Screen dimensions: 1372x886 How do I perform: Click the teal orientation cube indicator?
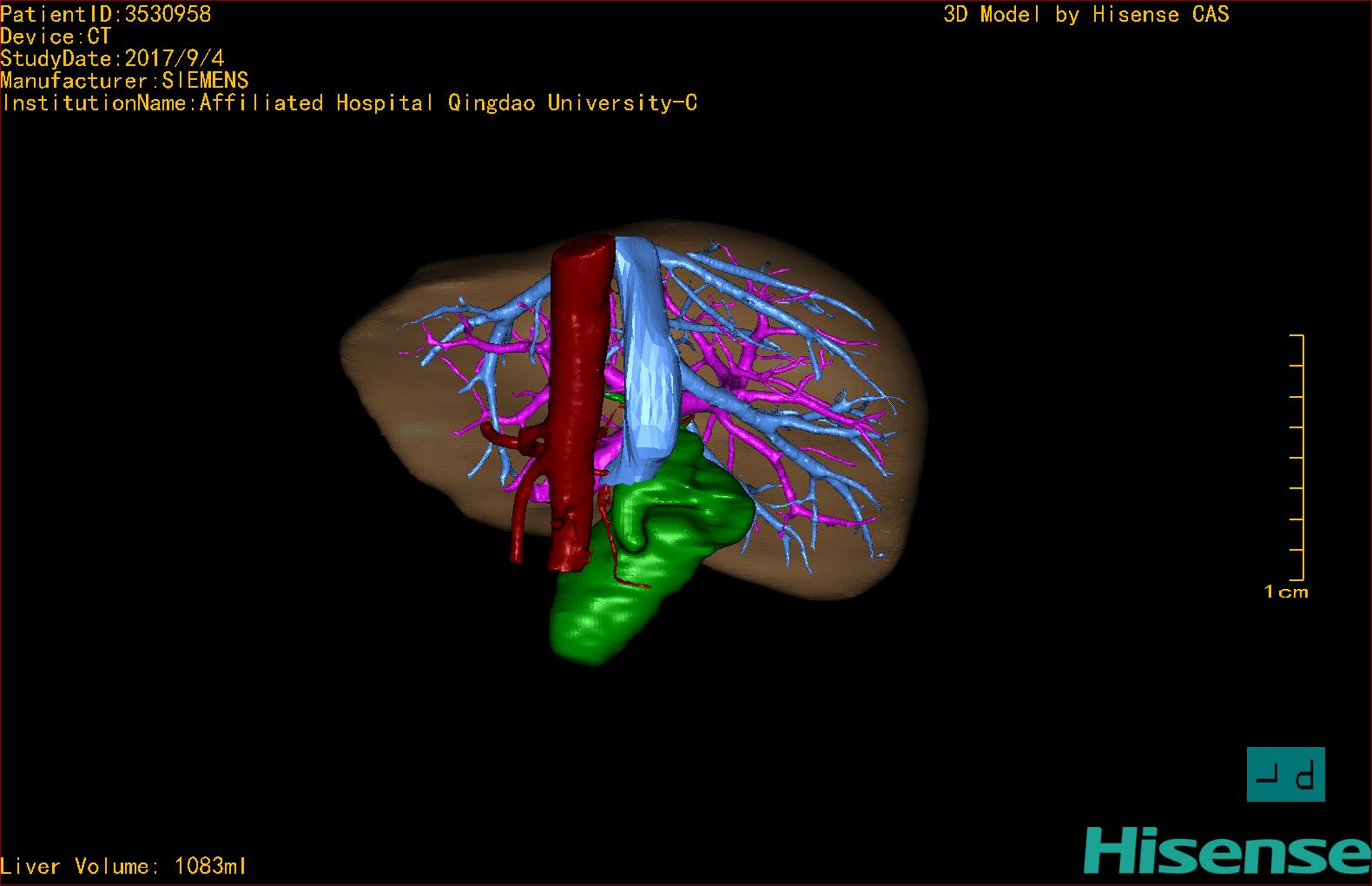point(1285,774)
